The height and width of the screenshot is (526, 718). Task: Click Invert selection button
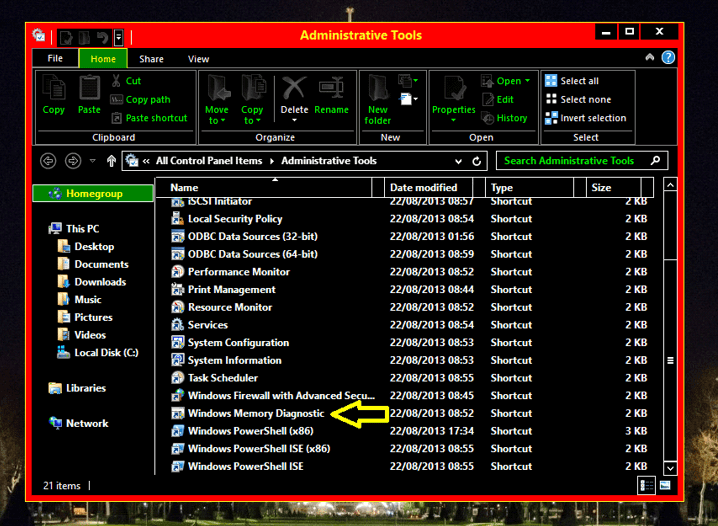(x=585, y=118)
